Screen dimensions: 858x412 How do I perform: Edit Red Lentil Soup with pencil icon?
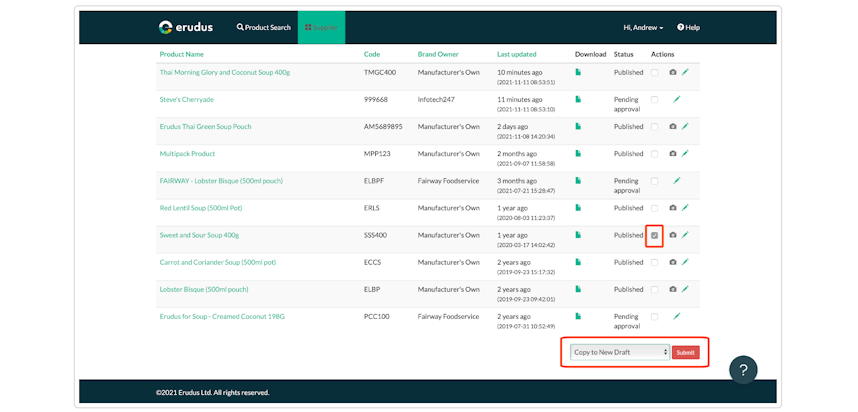685,207
